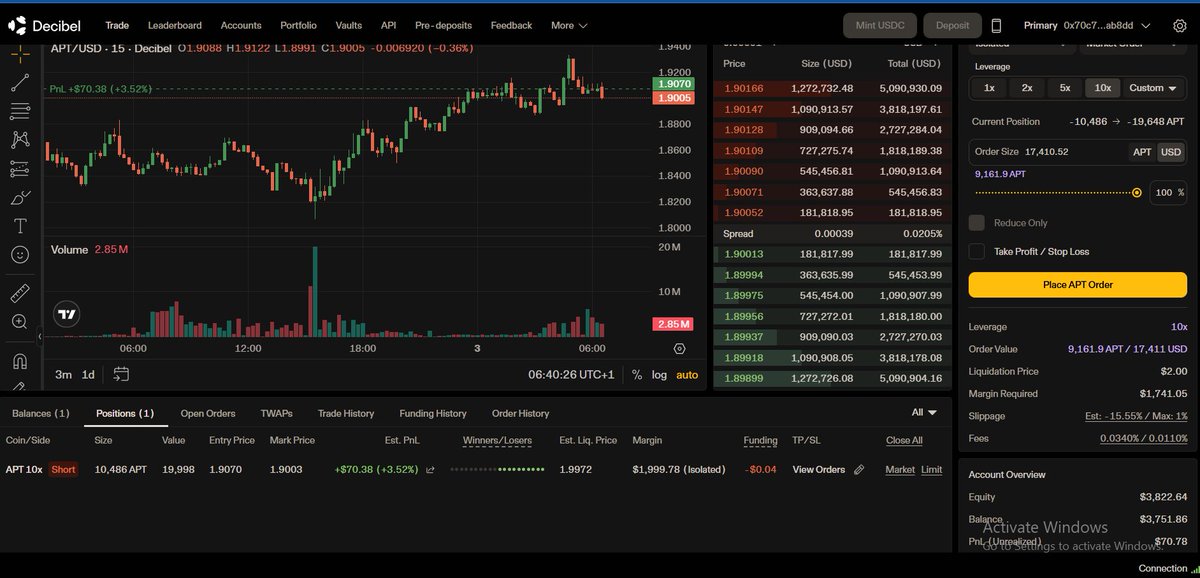Select the brush drawing tool
The width and height of the screenshot is (1200, 578).
pyautogui.click(x=19, y=197)
